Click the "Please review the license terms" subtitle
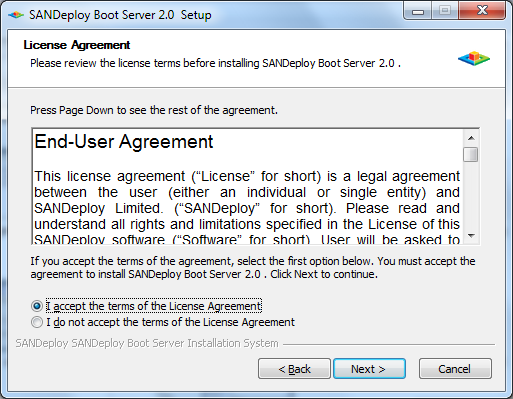The height and width of the screenshot is (399, 513). (x=215, y=63)
